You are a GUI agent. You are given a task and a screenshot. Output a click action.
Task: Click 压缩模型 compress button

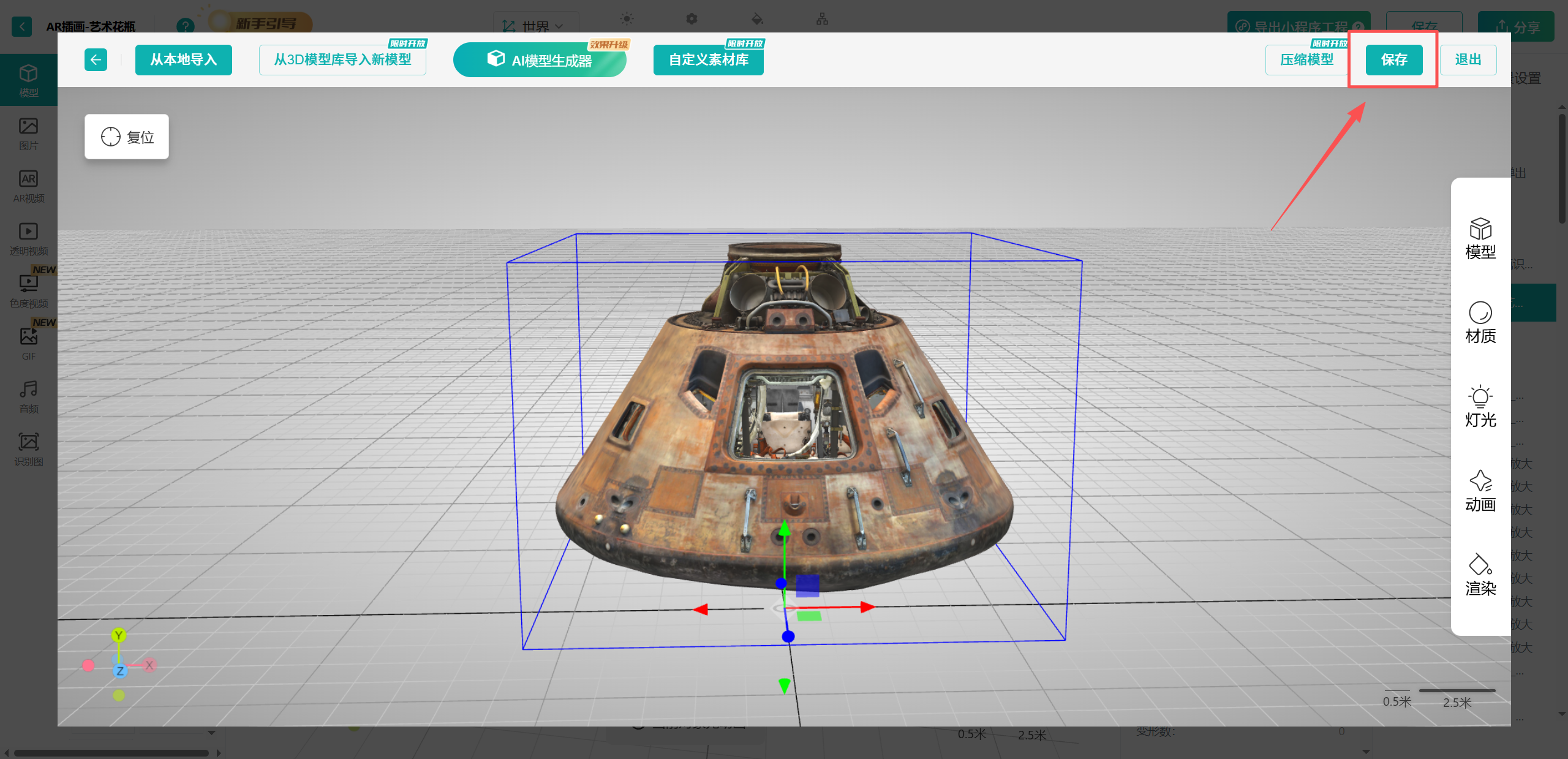pyautogui.click(x=1306, y=60)
